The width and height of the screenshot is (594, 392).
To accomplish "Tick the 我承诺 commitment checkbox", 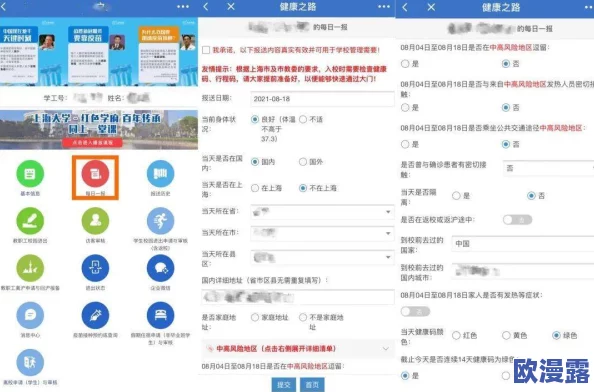I will [x=206, y=50].
